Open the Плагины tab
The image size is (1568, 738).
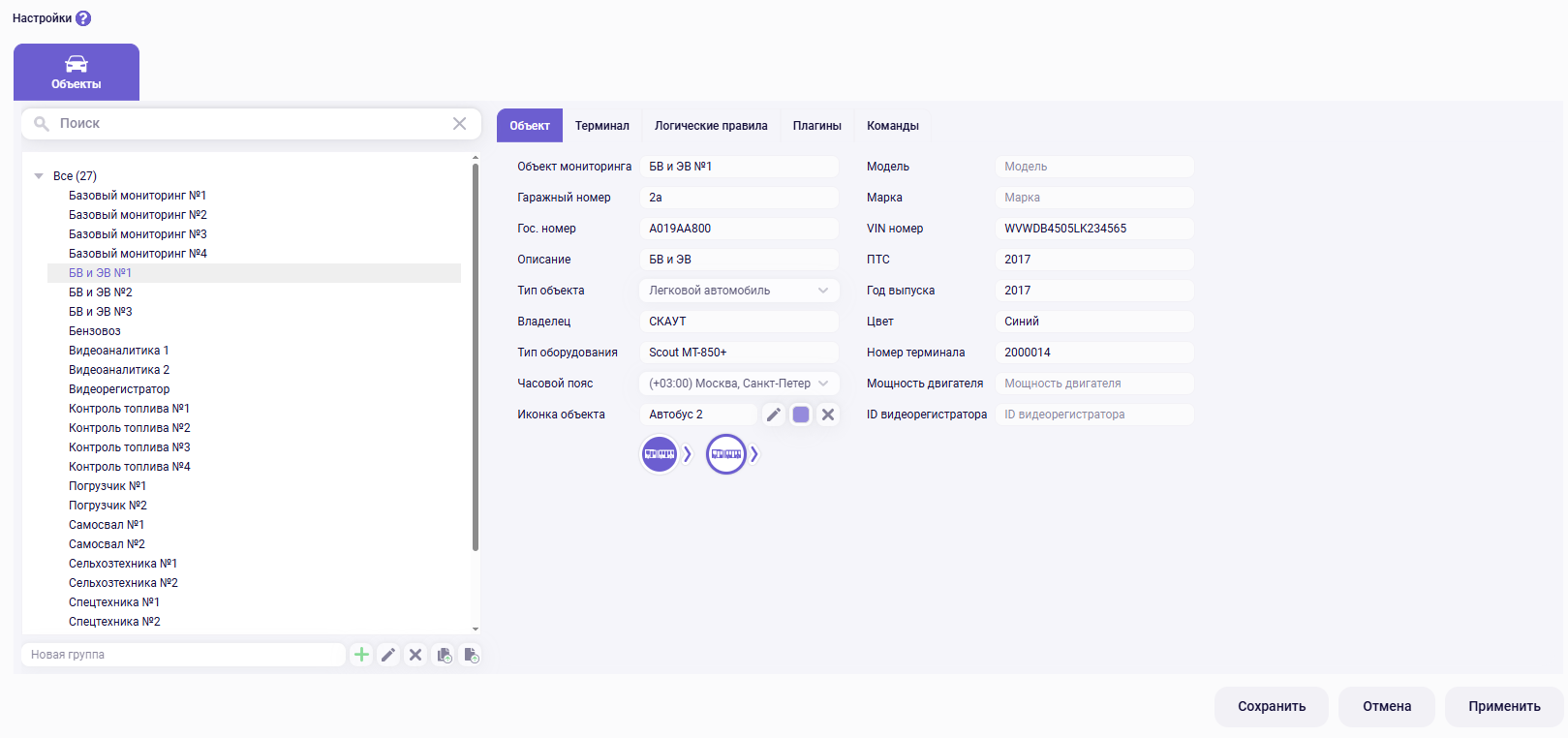click(817, 126)
